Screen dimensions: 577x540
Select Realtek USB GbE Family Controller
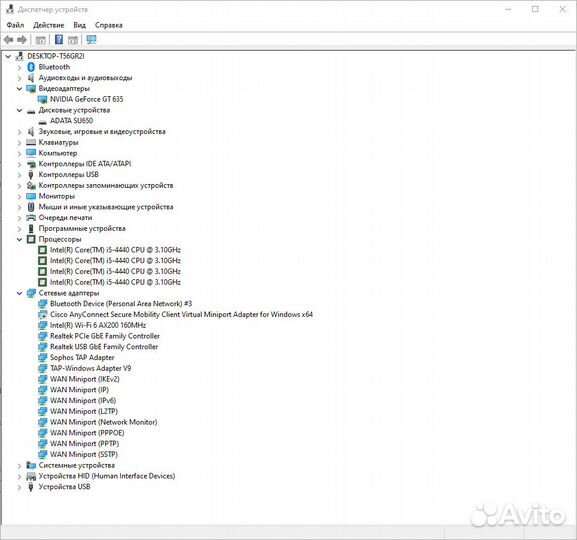(x=104, y=347)
